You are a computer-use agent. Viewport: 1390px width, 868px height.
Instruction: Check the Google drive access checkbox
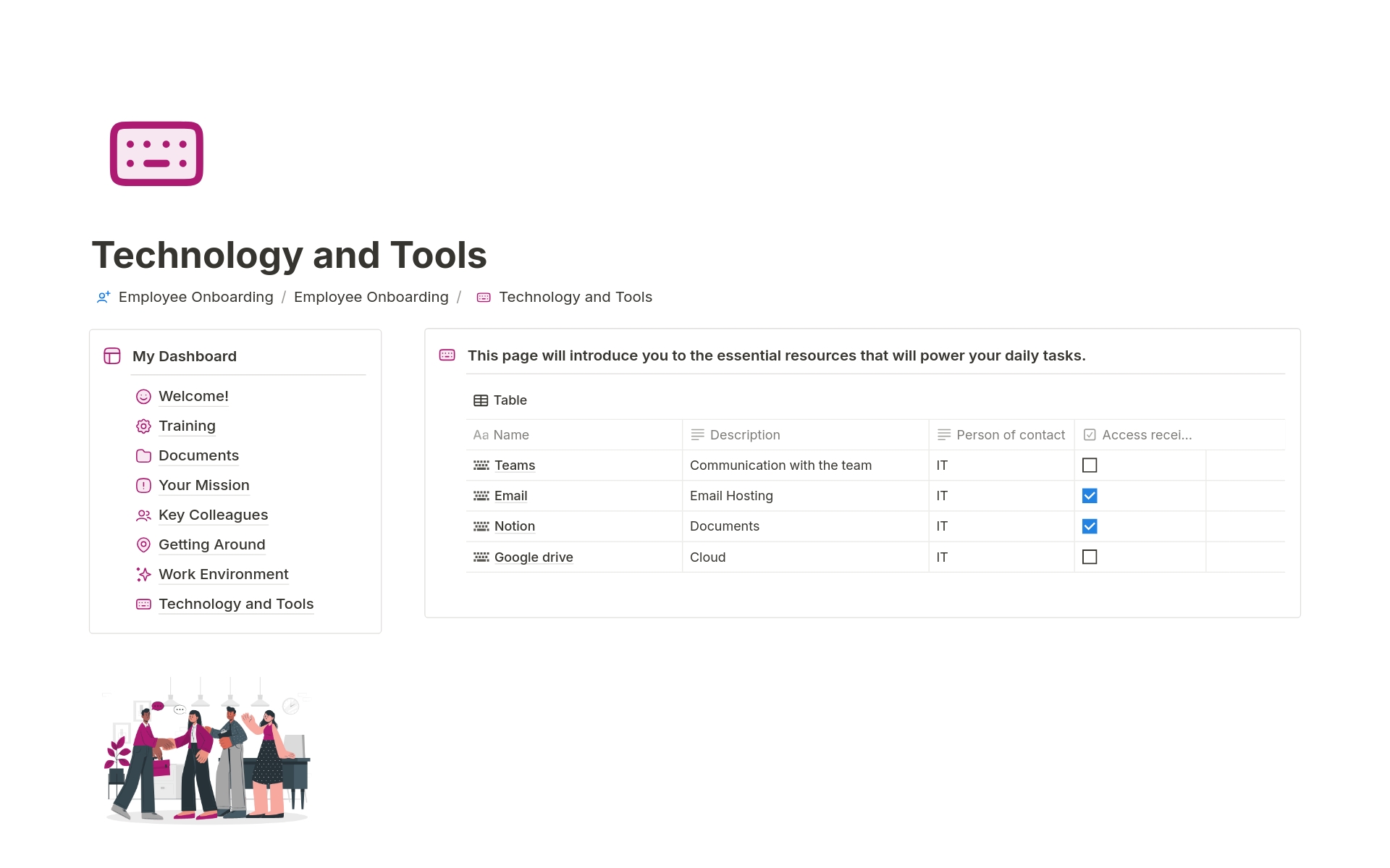click(1089, 557)
